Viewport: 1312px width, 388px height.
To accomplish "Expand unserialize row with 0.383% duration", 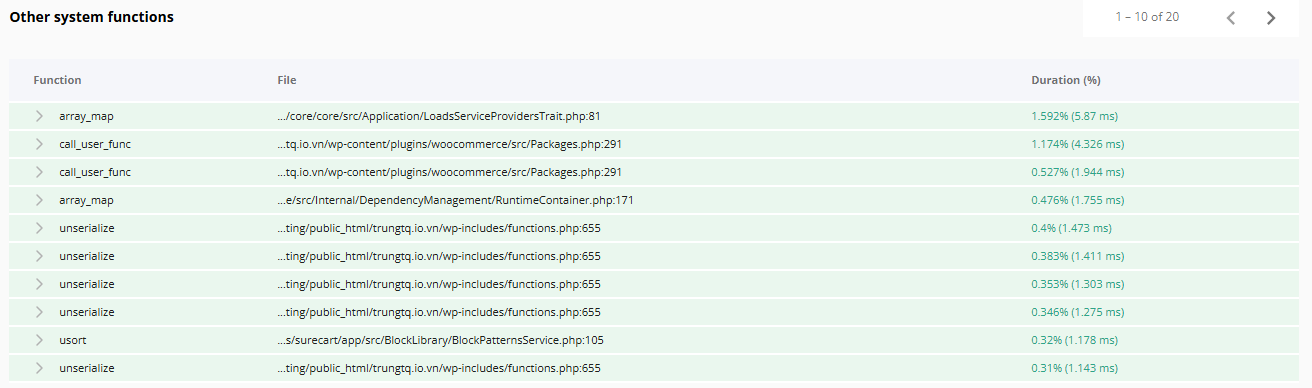I will (x=39, y=256).
